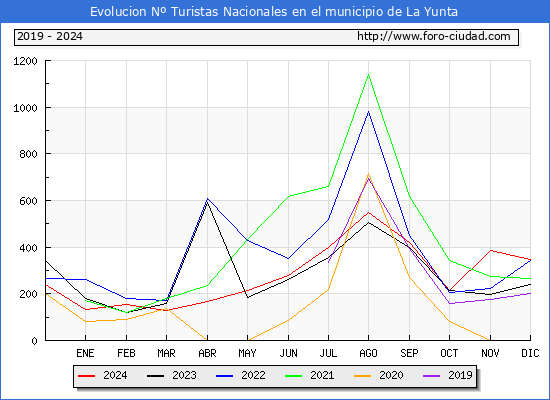
Task: Click the NOV month axis label
Action: [x=490, y=353]
